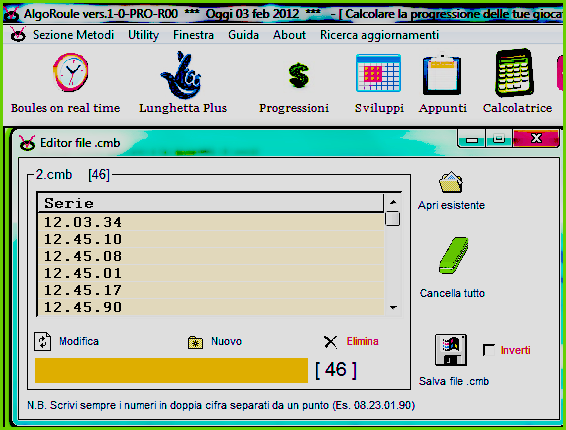This screenshot has height=430, width=566.
Task: Click Apri esistente text link
Action: 451,205
